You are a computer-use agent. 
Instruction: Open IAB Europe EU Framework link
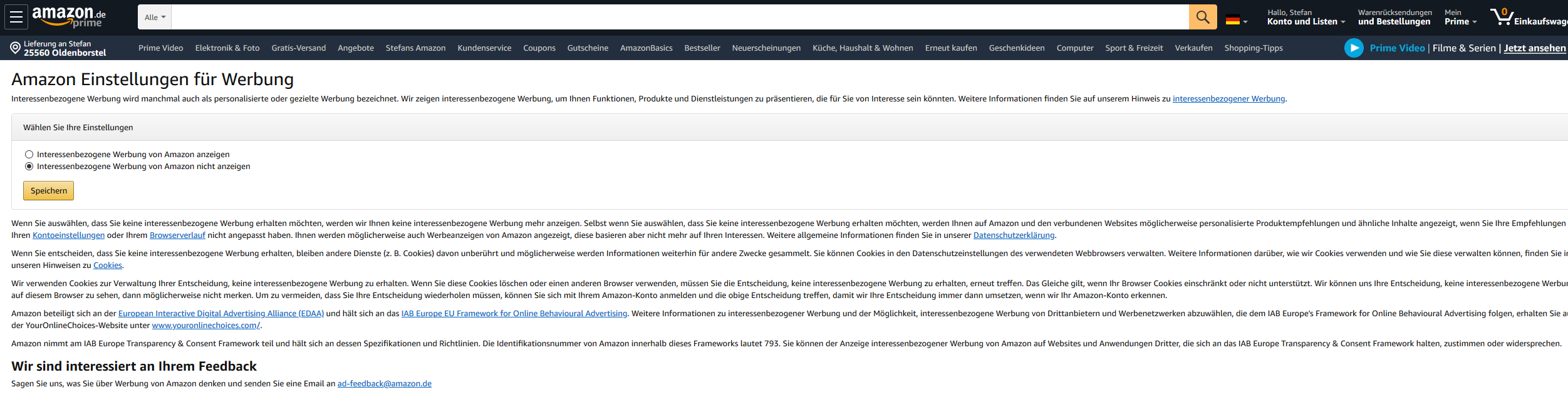click(514, 314)
